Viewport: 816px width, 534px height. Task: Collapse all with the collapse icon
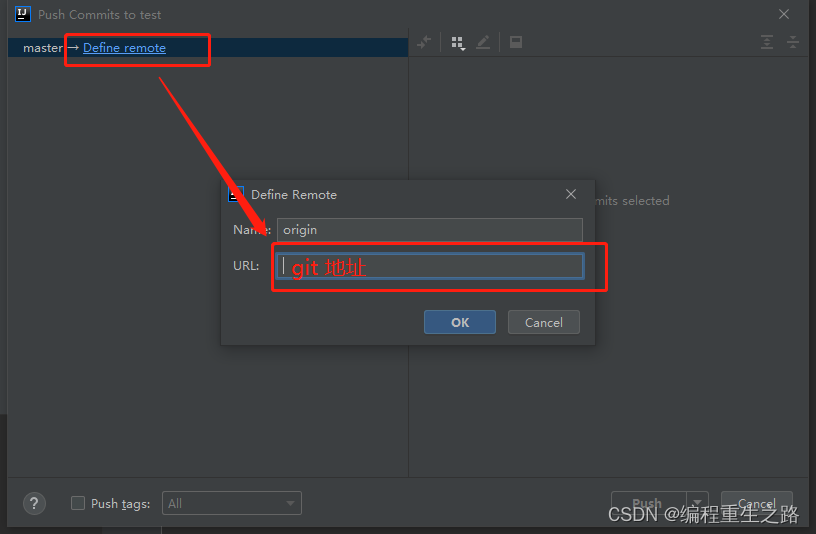(793, 42)
